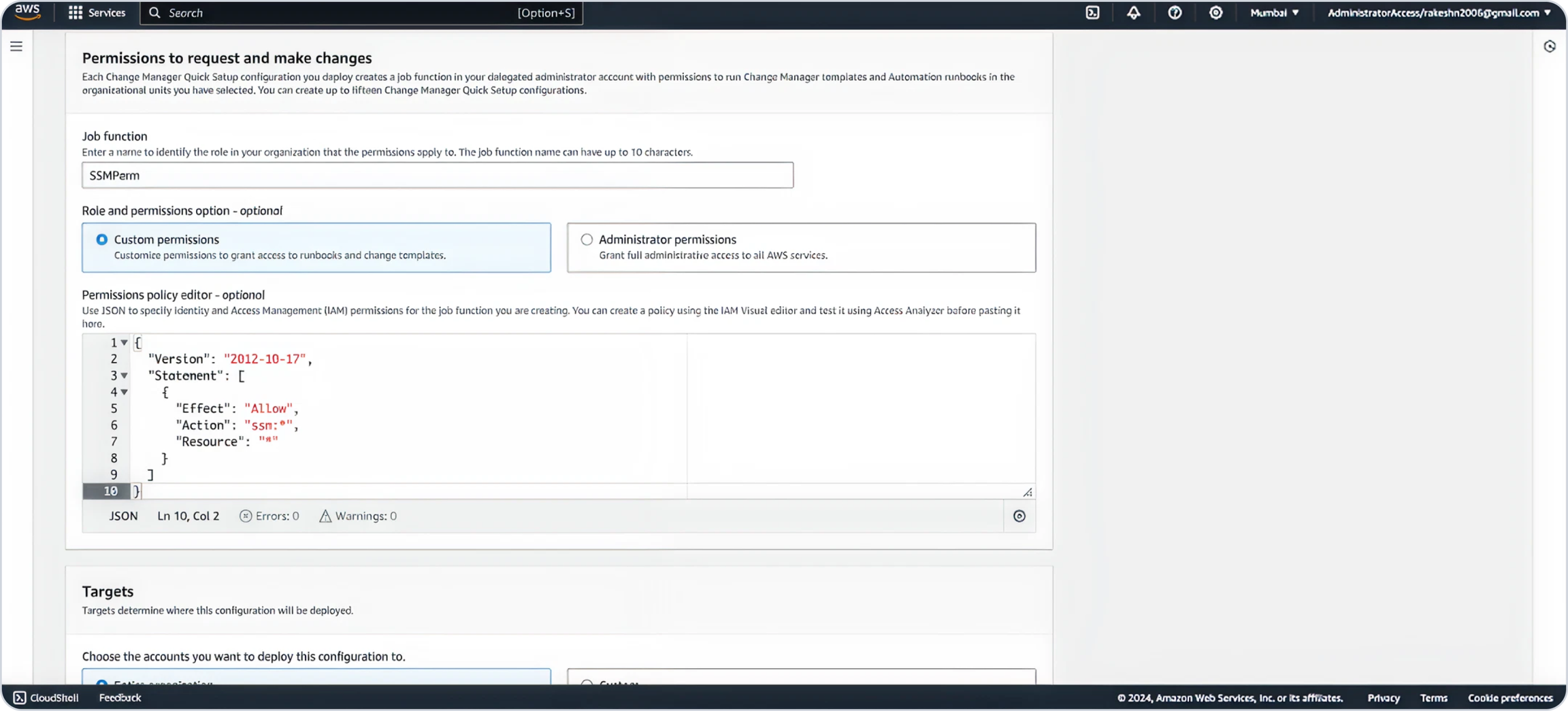Click the Feedback link in footer
The image size is (1568, 711).
pos(120,698)
